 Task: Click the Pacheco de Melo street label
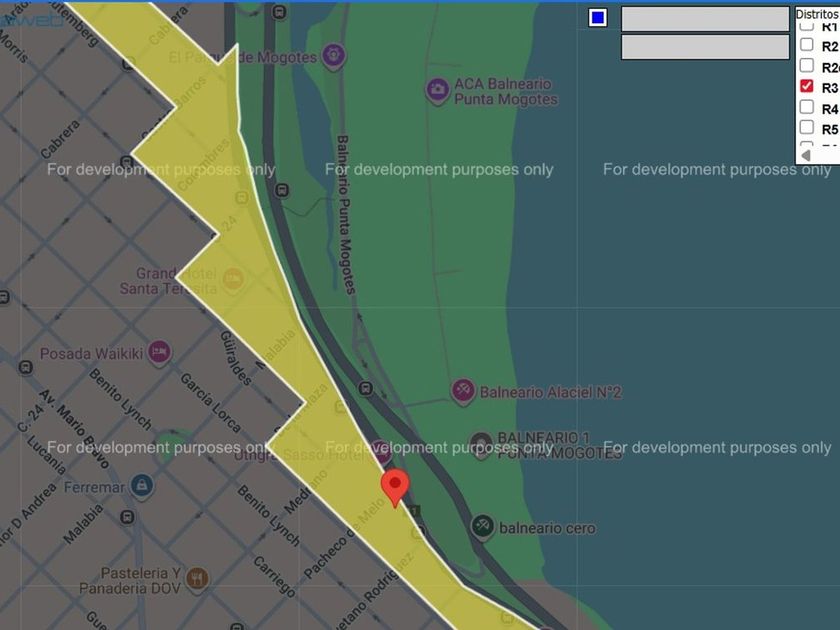pos(344,538)
